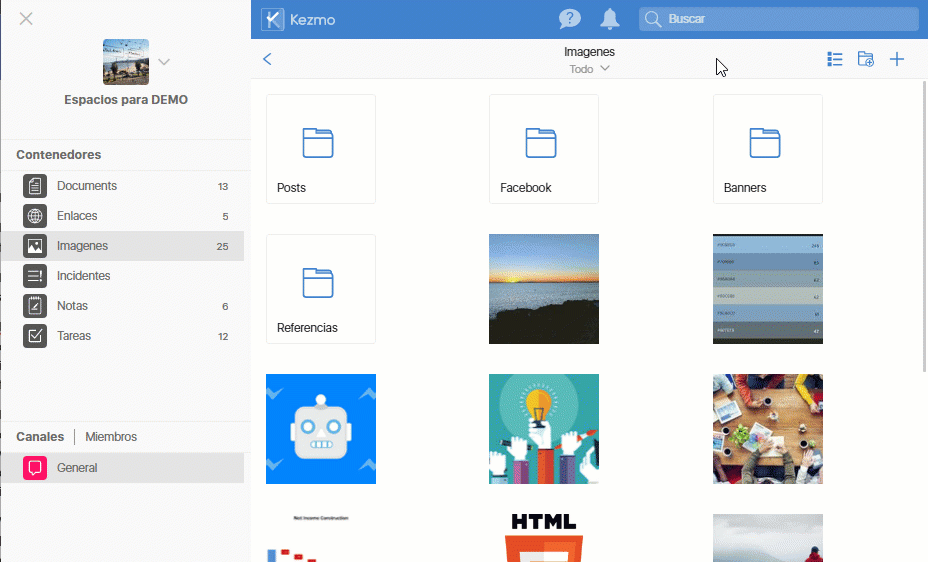This screenshot has width=928, height=562.
Task: Click the Tareas checkbox icon
Action: click(x=35, y=336)
